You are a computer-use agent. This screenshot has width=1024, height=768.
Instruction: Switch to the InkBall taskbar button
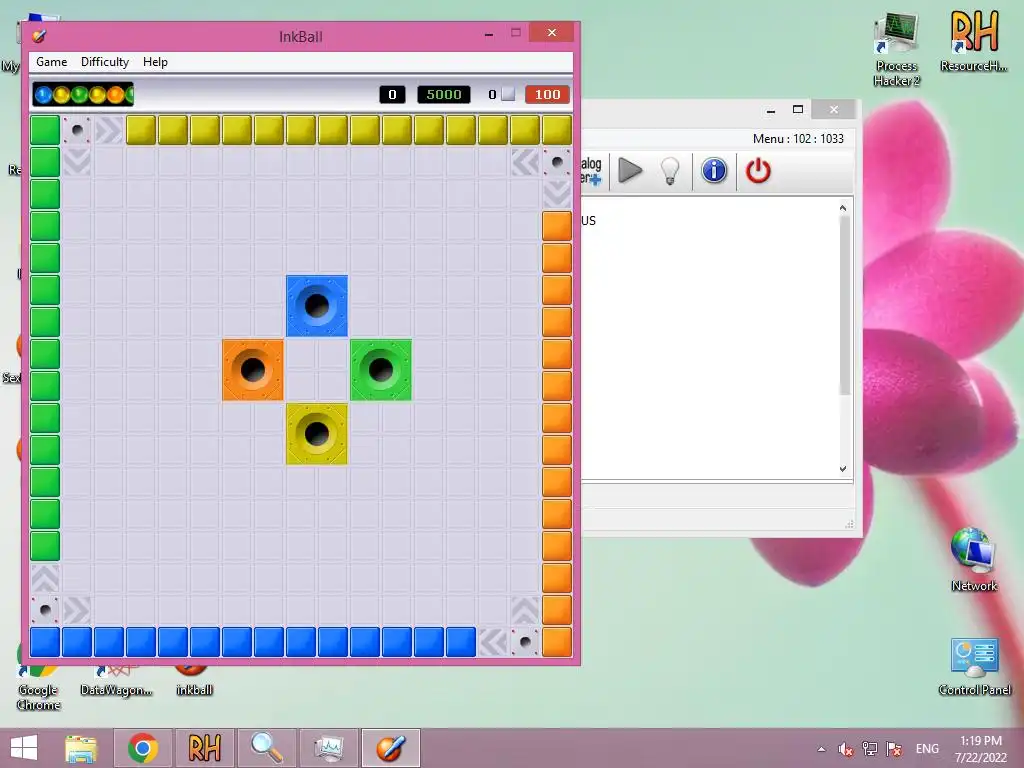pyautogui.click(x=391, y=748)
